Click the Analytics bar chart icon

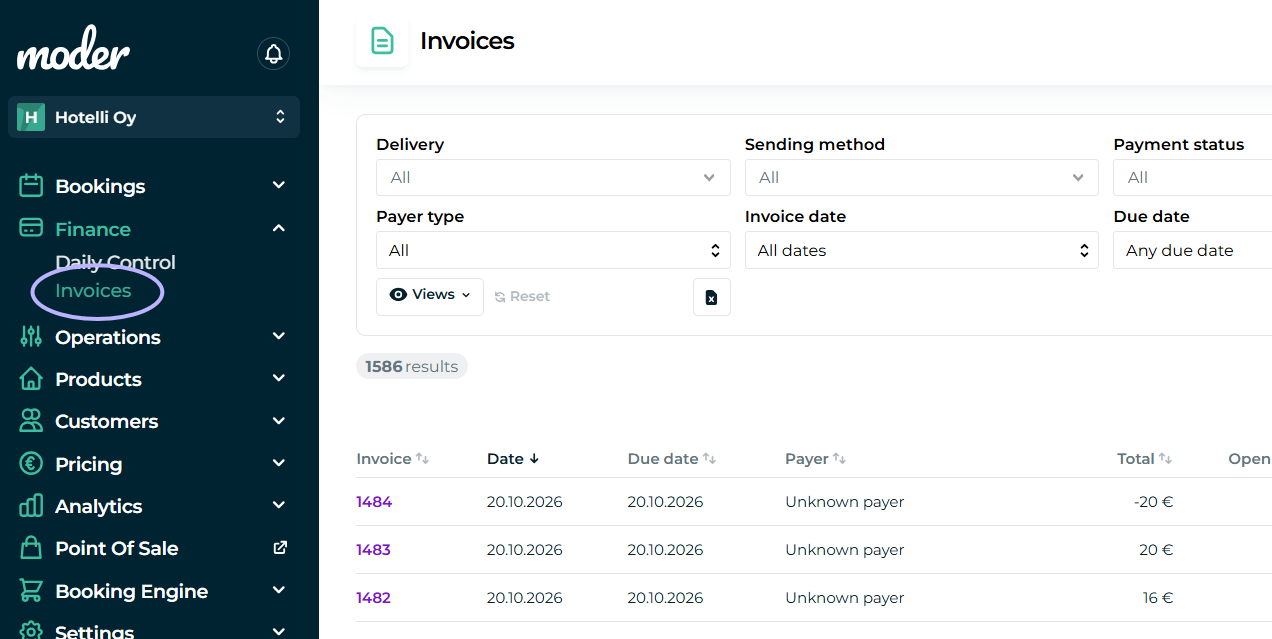tap(31, 506)
